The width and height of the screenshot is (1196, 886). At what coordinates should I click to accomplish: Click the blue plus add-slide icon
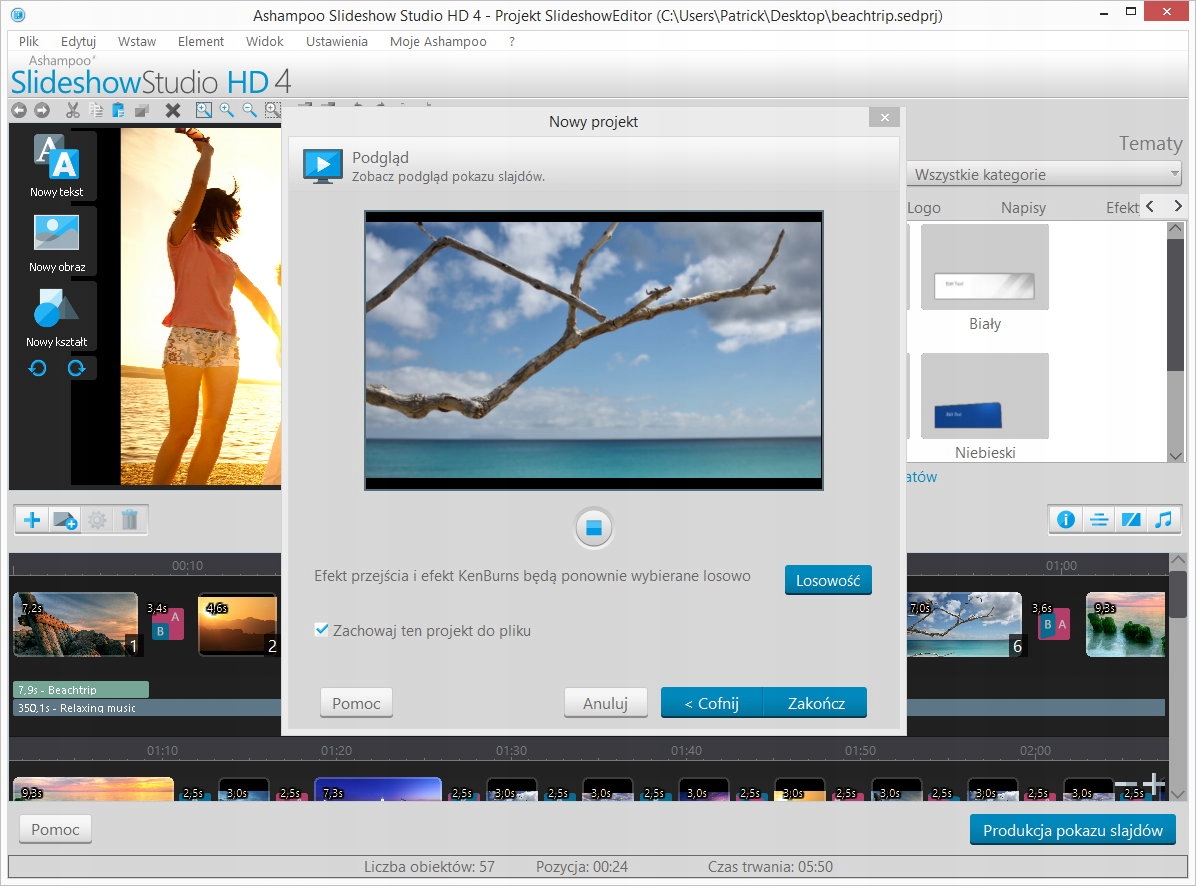pyautogui.click(x=33, y=520)
